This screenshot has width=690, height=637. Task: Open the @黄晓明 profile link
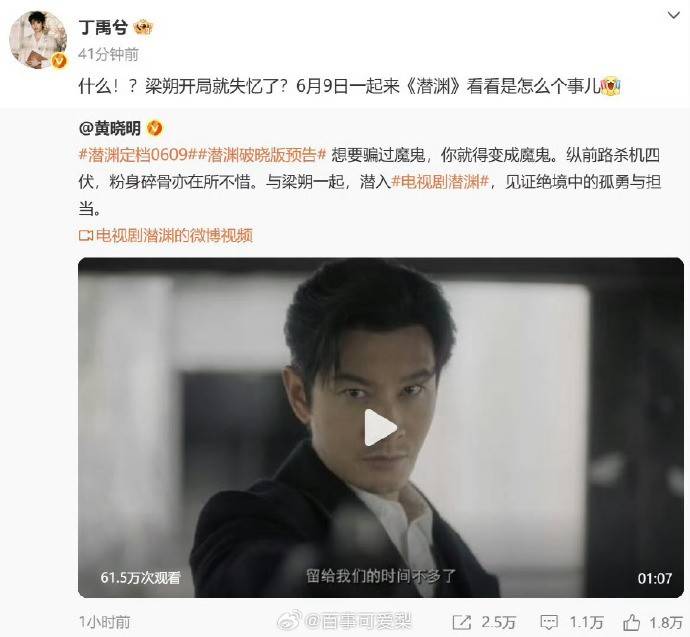[x=110, y=128]
